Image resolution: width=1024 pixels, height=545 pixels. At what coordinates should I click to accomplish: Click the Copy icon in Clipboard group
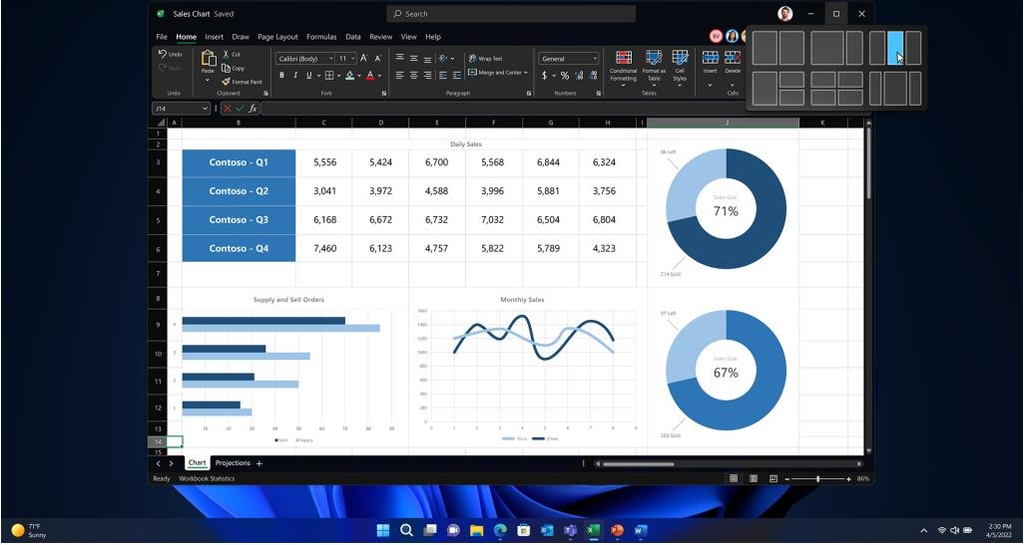[226, 68]
